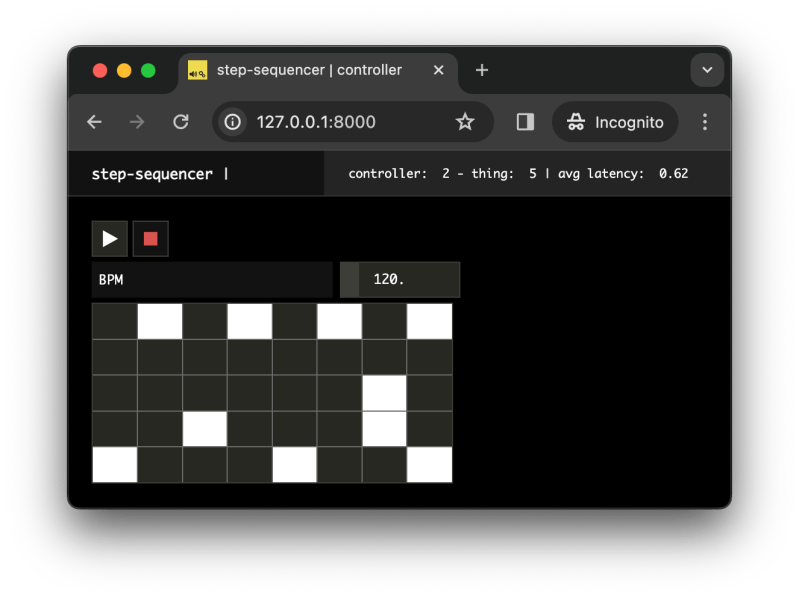This screenshot has width=799, height=598.
Task: Reload the page
Action: point(181,122)
